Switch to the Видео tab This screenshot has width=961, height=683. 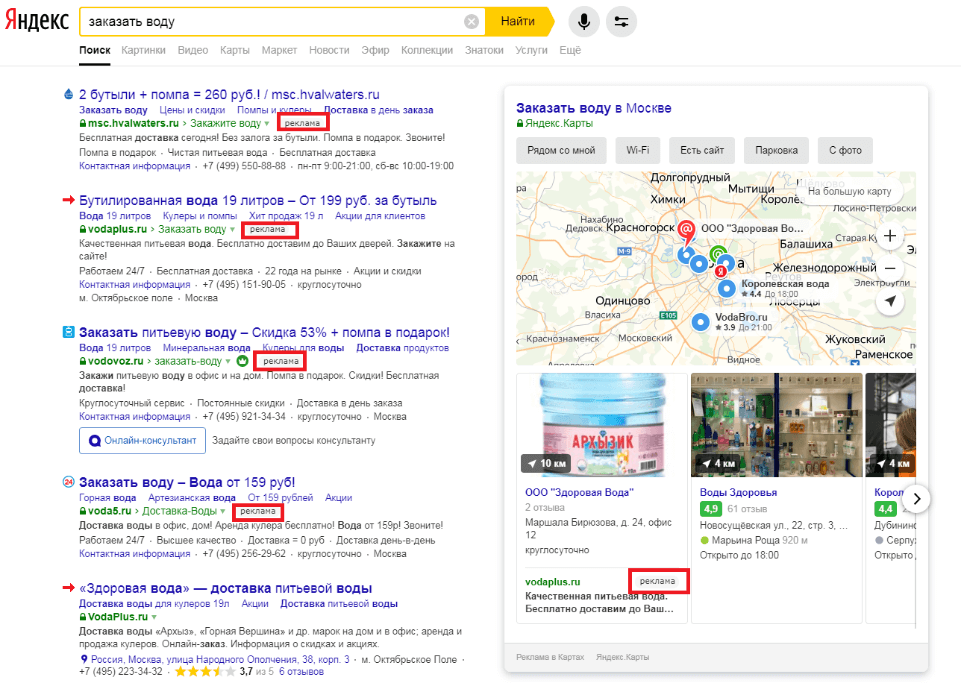193,50
